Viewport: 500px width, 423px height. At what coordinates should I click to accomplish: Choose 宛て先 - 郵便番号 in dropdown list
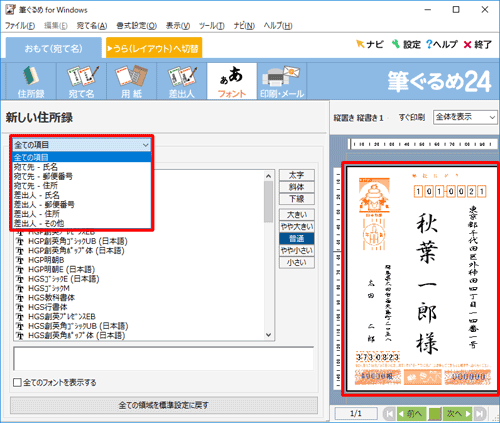pyautogui.click(x=82, y=176)
